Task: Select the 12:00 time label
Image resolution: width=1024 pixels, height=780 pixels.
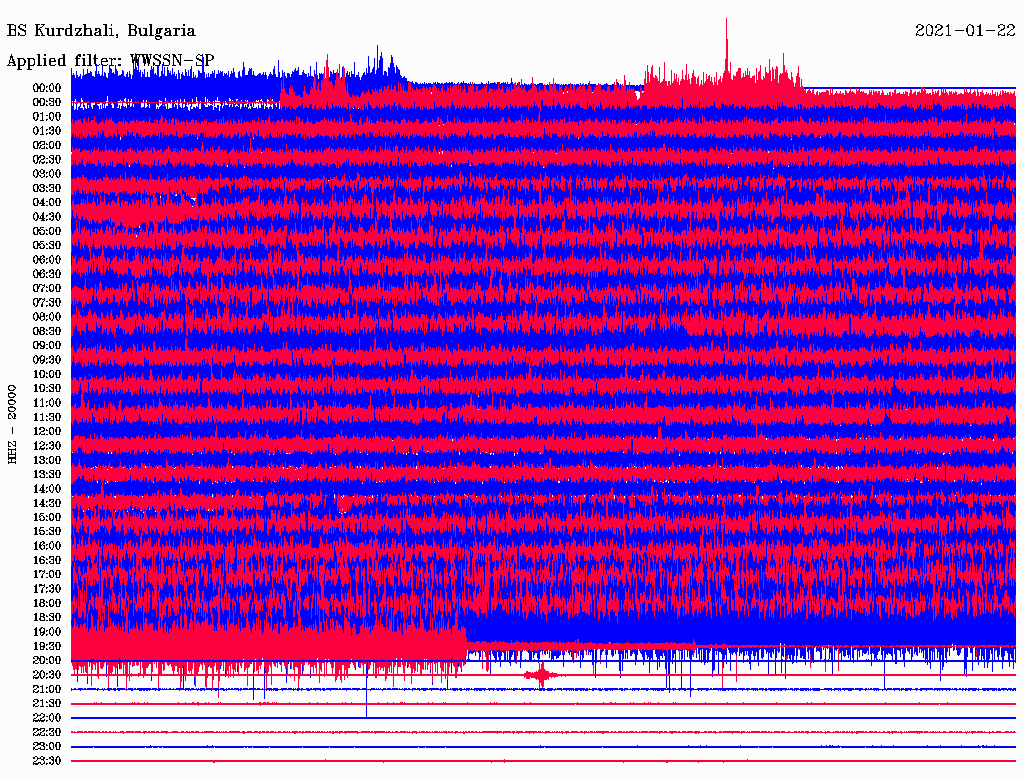Action: pyautogui.click(x=47, y=431)
